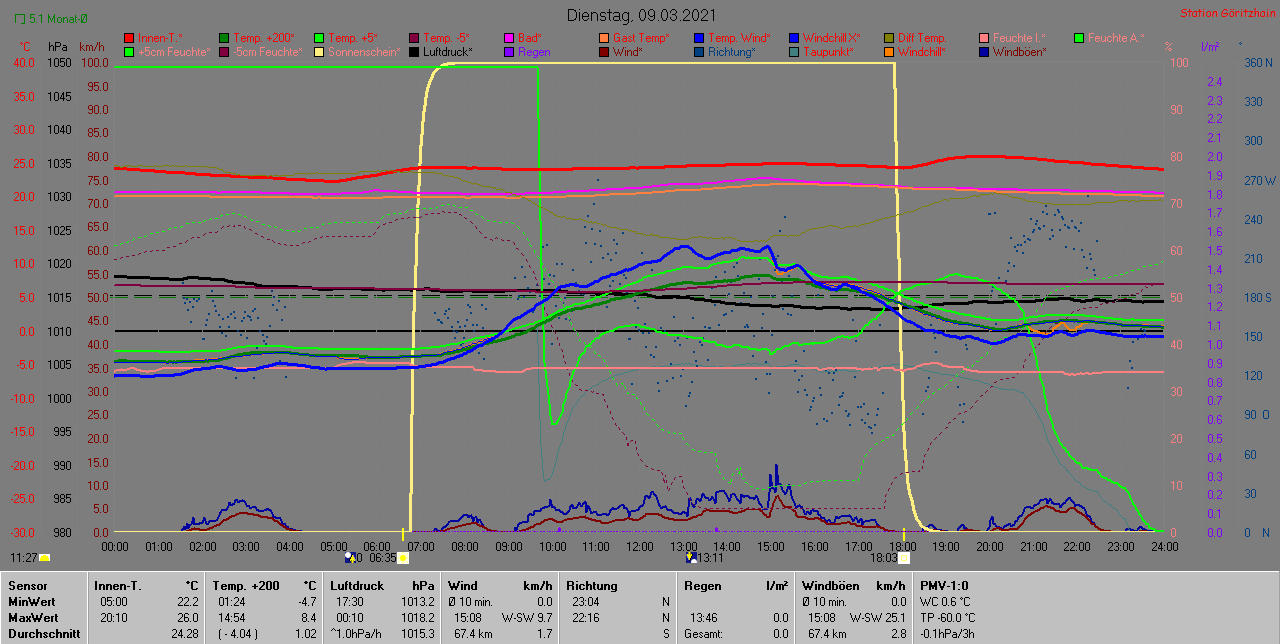Click the minimum pressure value 1013.2
Image resolution: width=1280 pixels, height=644 pixels.
[417, 602]
